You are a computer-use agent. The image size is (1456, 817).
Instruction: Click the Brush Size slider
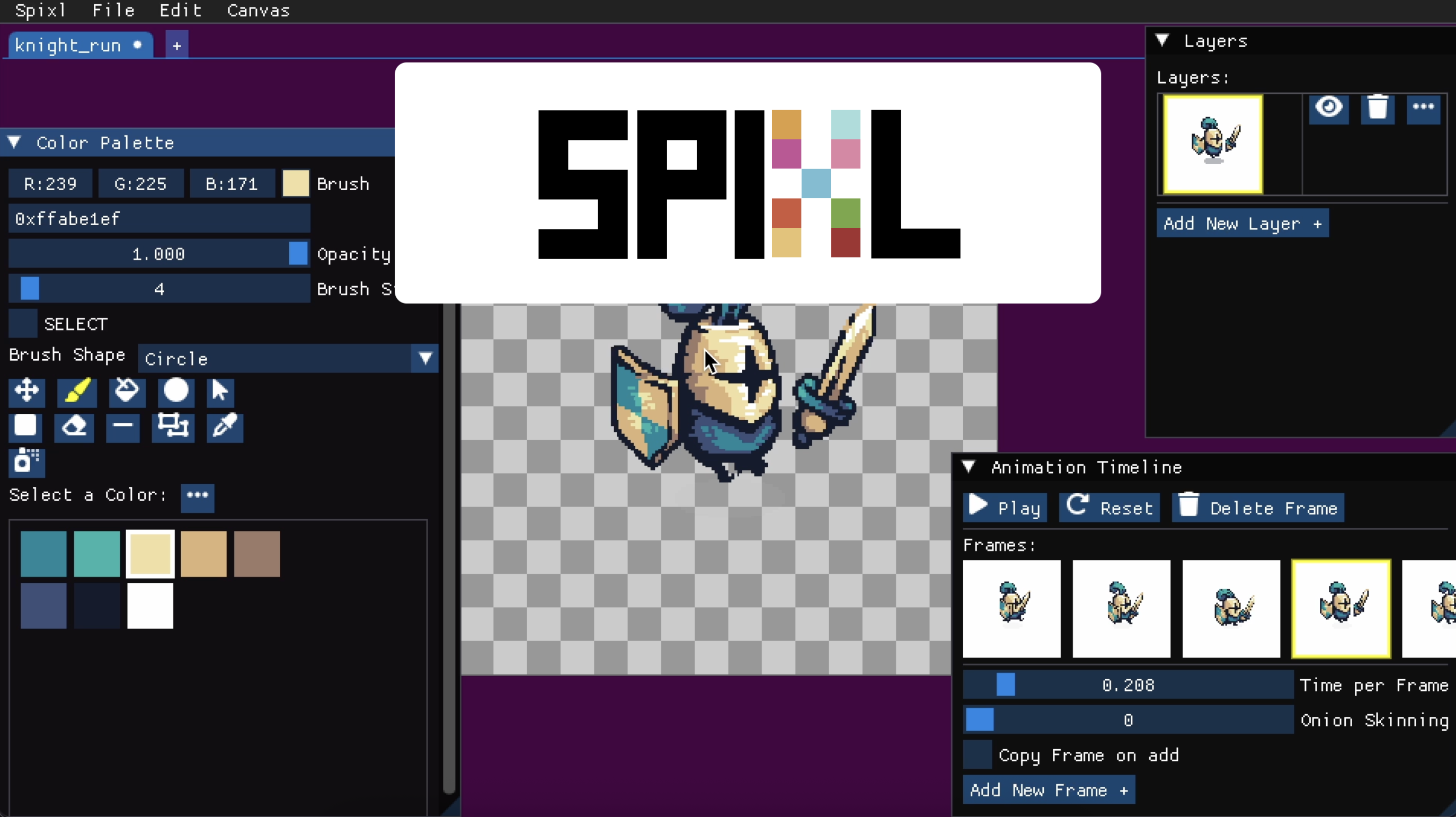click(159, 288)
